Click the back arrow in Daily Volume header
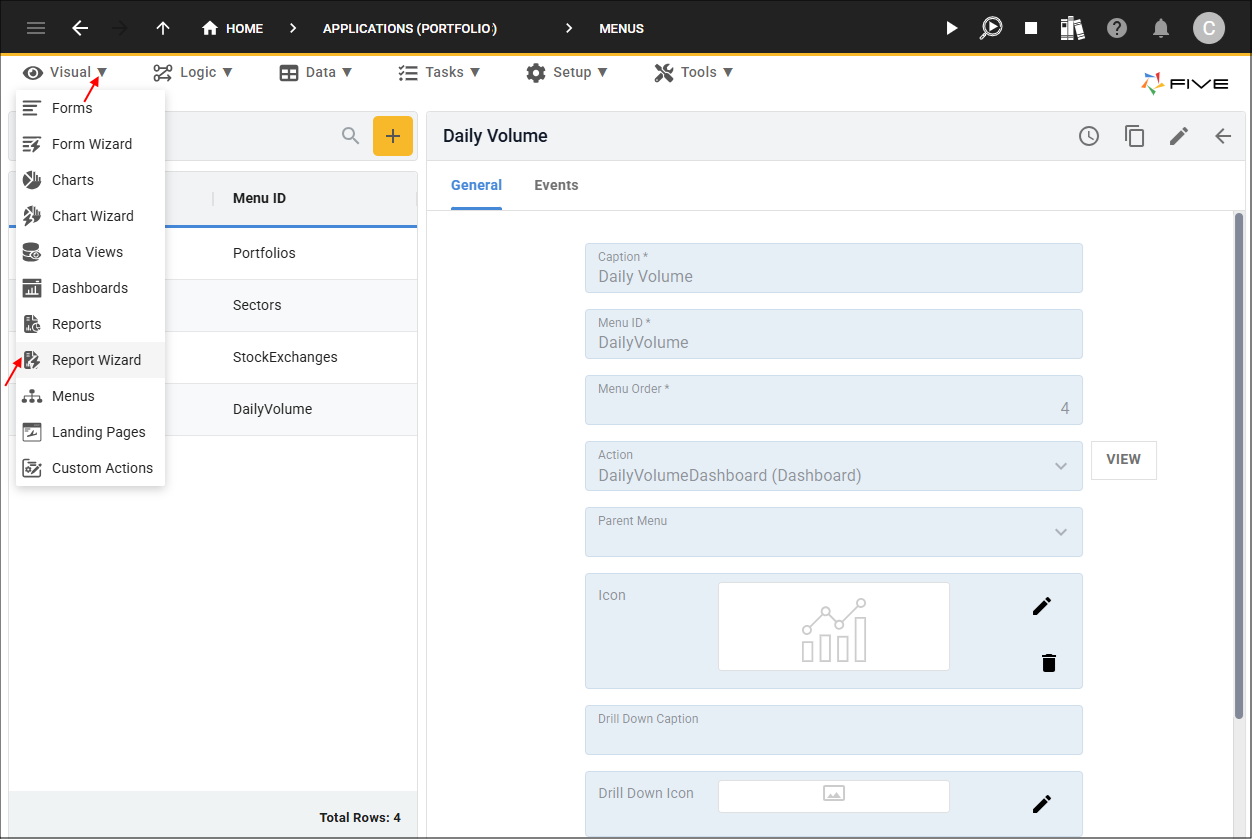This screenshot has width=1252, height=839. [1223, 136]
